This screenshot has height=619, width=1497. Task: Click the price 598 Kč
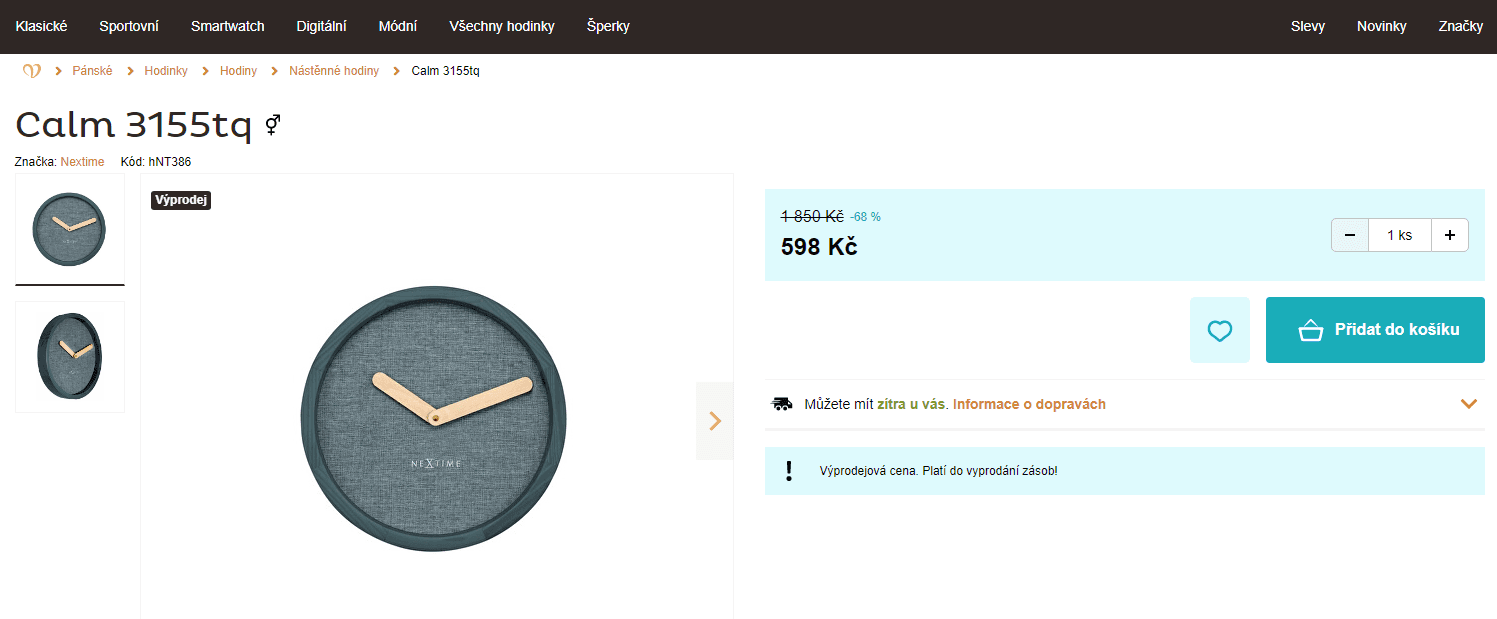(x=819, y=246)
